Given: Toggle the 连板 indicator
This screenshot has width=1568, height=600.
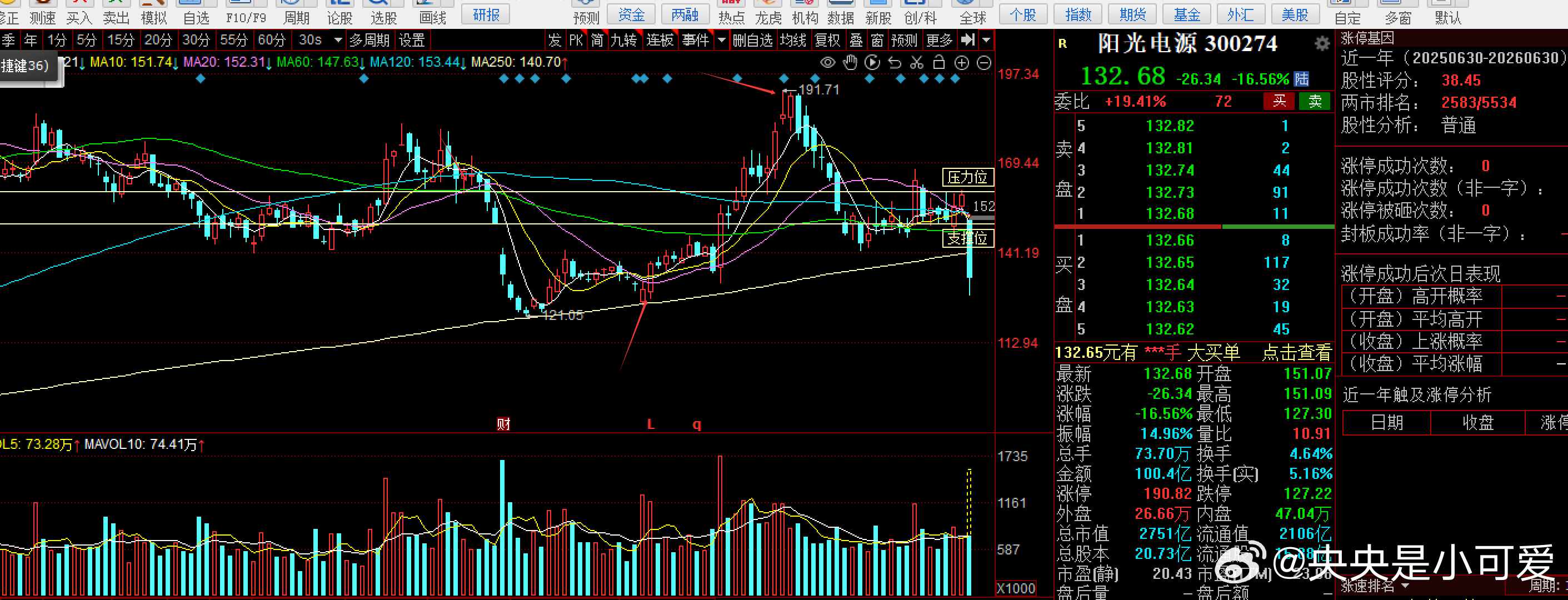Looking at the screenshot, I should [x=660, y=40].
